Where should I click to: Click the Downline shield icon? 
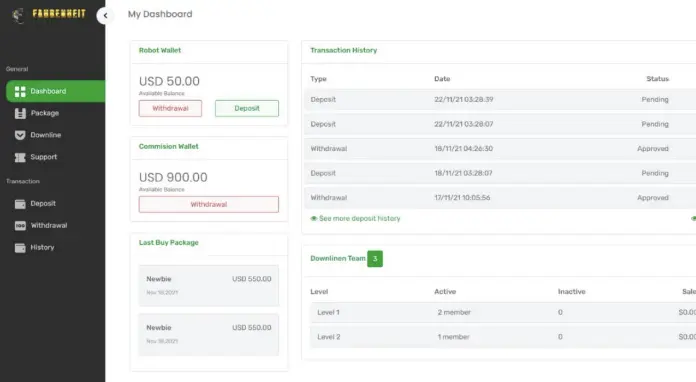[x=20, y=135]
